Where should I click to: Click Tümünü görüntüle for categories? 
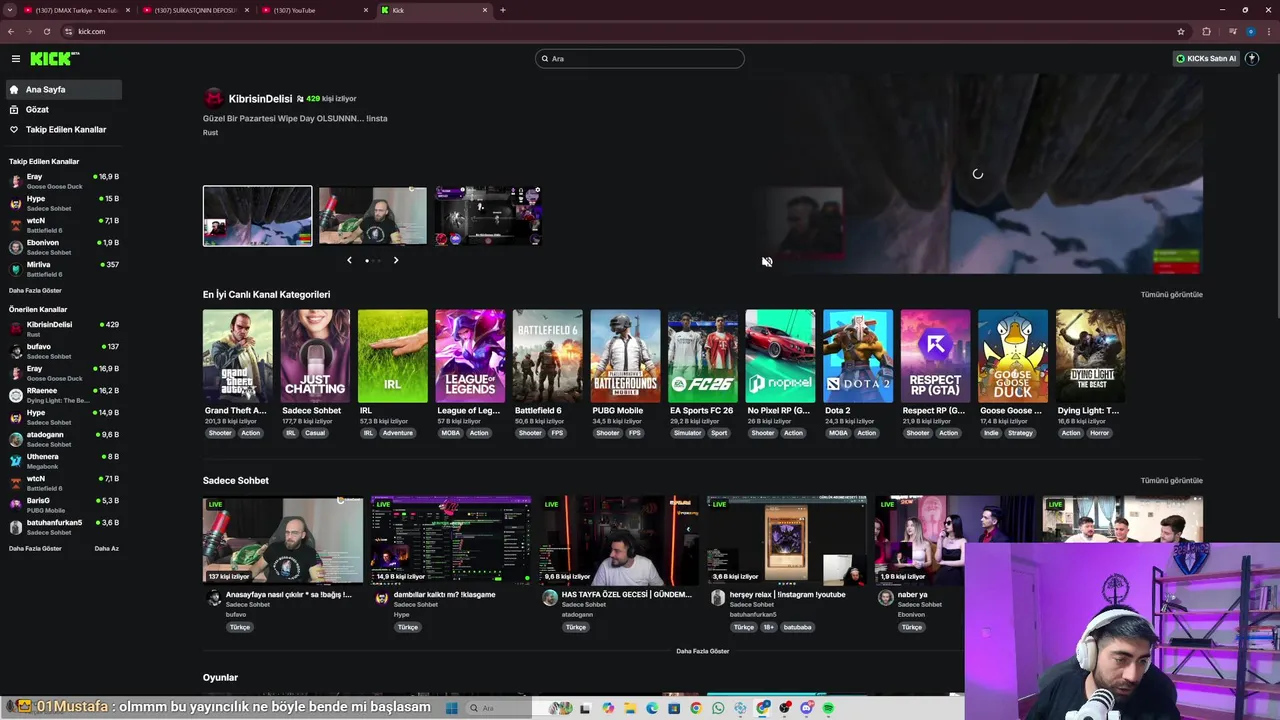pyautogui.click(x=1171, y=294)
